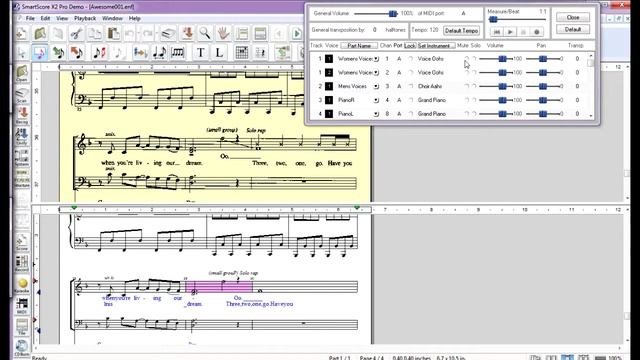This screenshot has height=360, width=640.
Task: Open PianoL part name dropdown
Action: 376,114
